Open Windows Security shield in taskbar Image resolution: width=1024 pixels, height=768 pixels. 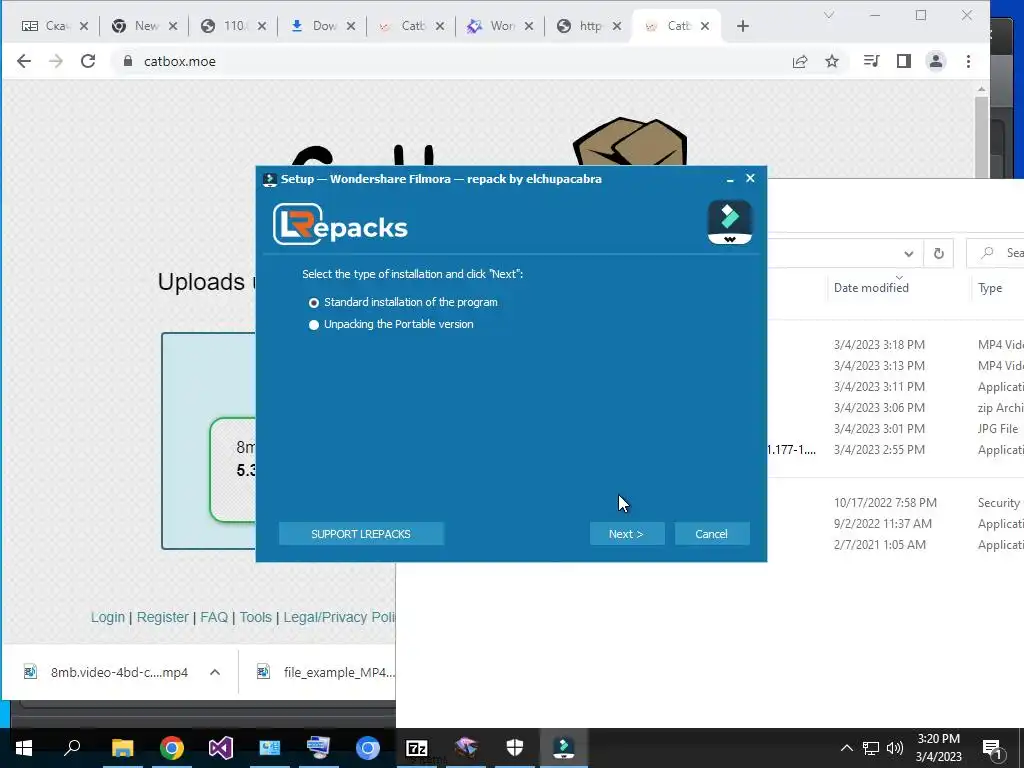pos(515,748)
